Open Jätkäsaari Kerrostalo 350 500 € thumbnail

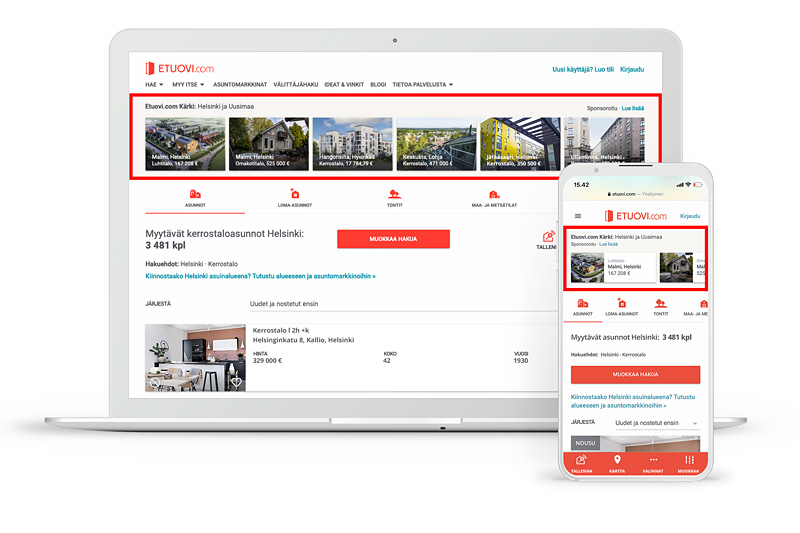click(x=520, y=144)
